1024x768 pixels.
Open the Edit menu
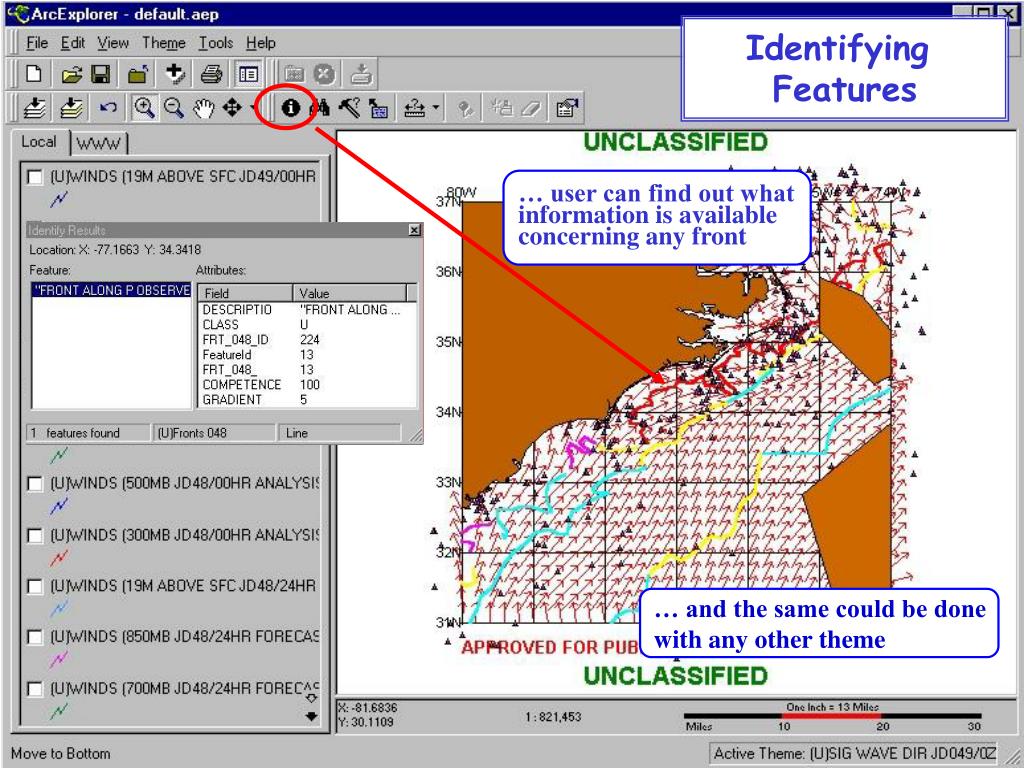click(x=72, y=43)
